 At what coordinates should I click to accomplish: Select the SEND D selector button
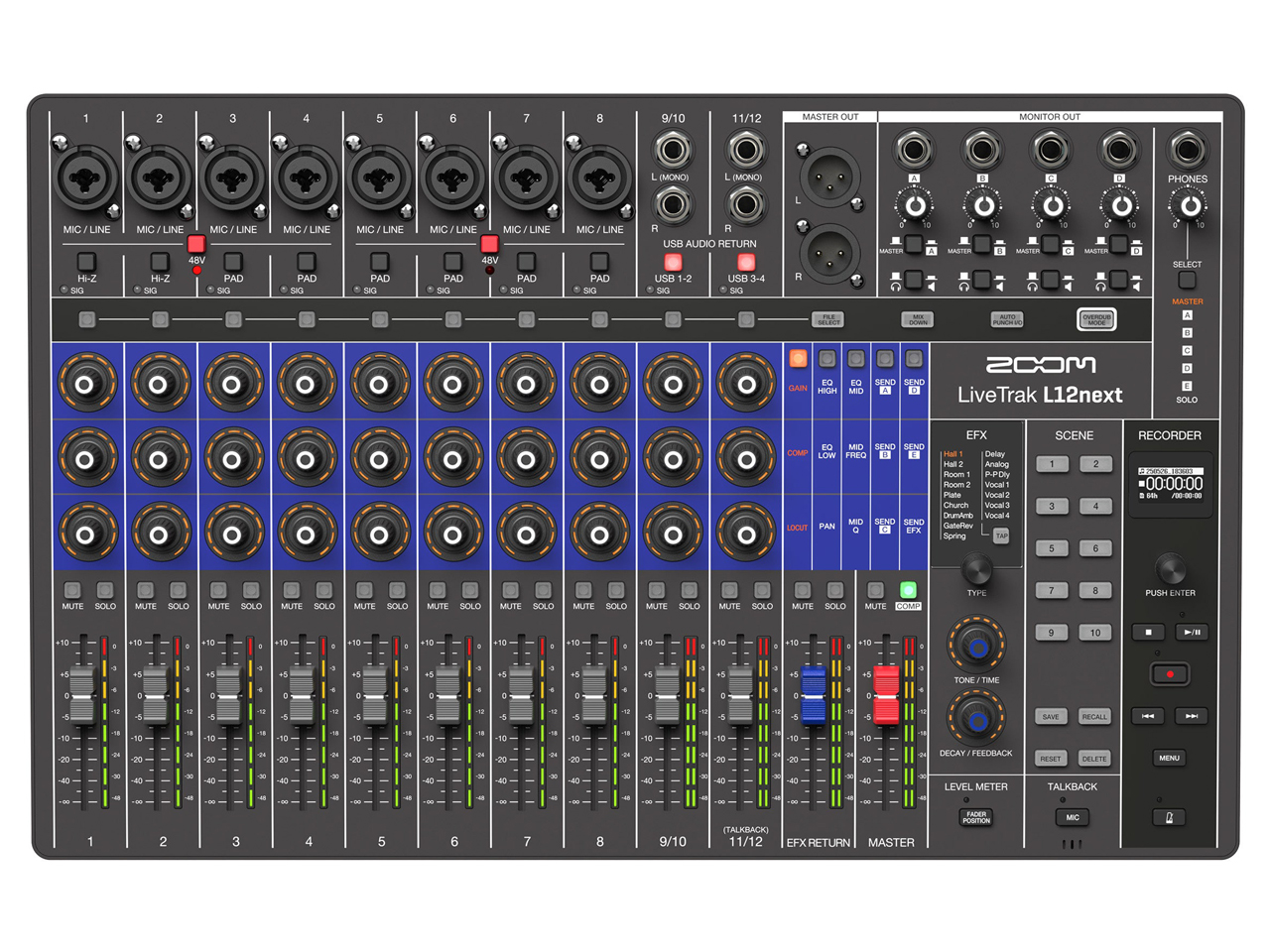tap(914, 358)
